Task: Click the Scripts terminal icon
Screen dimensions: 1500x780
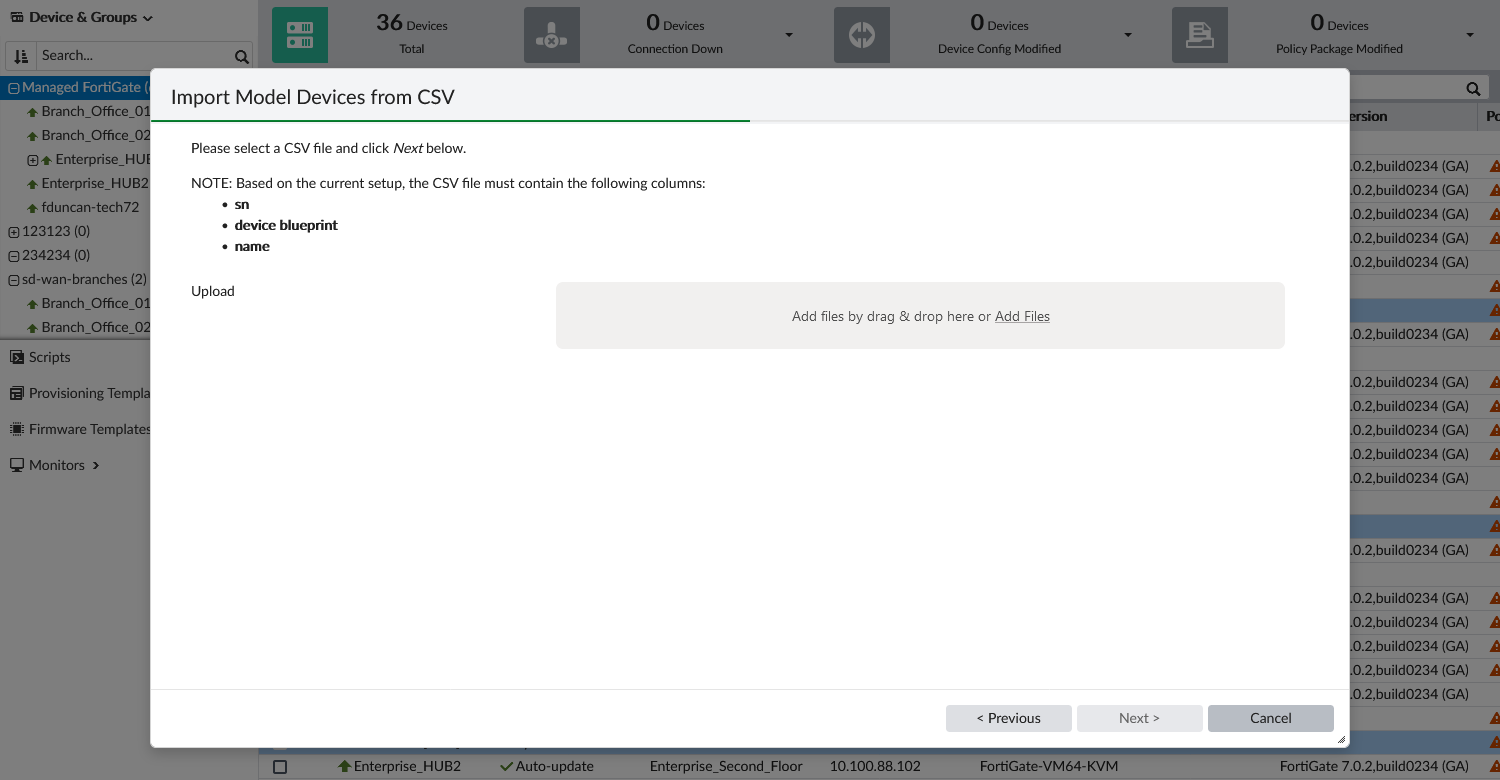Action: (17, 357)
